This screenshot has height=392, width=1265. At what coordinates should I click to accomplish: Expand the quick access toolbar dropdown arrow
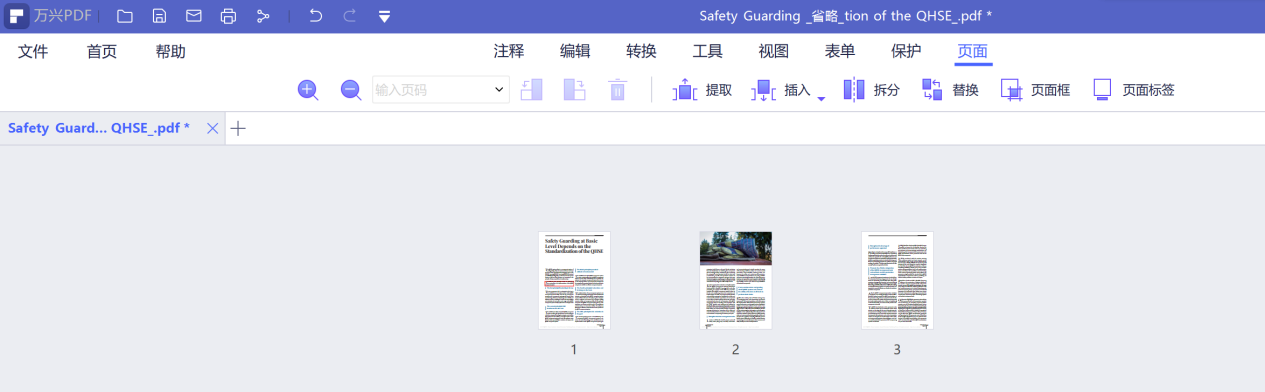click(385, 17)
